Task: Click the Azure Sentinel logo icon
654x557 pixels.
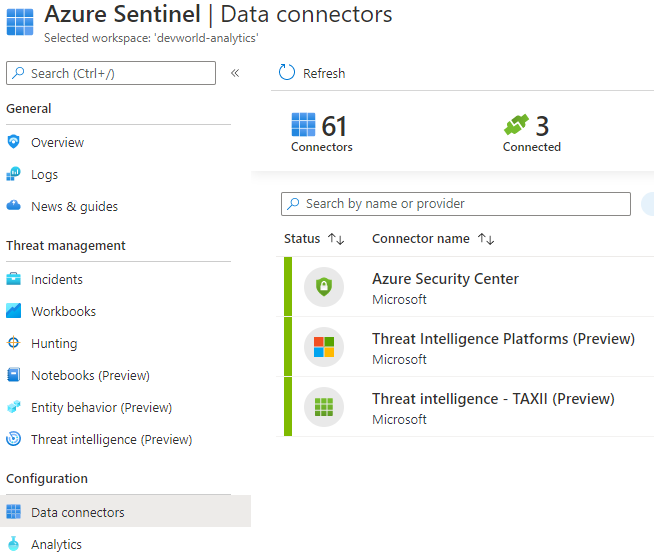Action: pos(20,22)
